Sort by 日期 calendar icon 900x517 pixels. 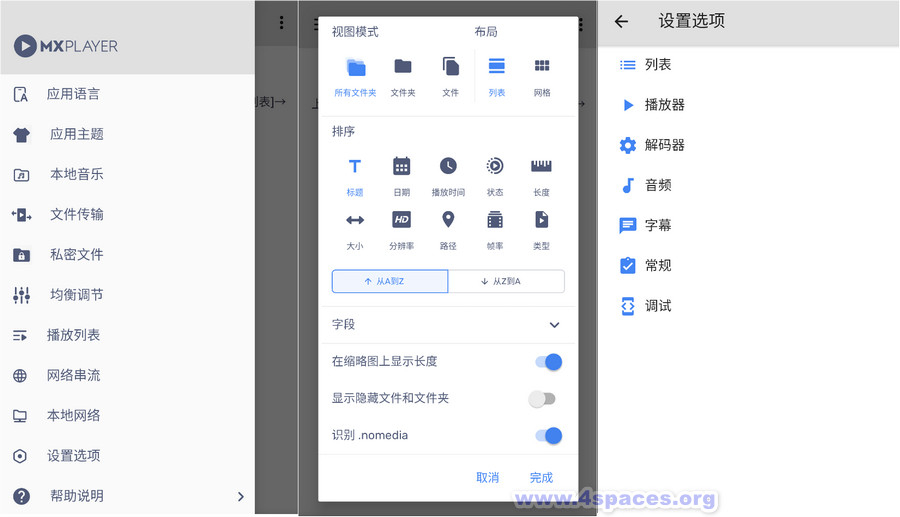401,167
